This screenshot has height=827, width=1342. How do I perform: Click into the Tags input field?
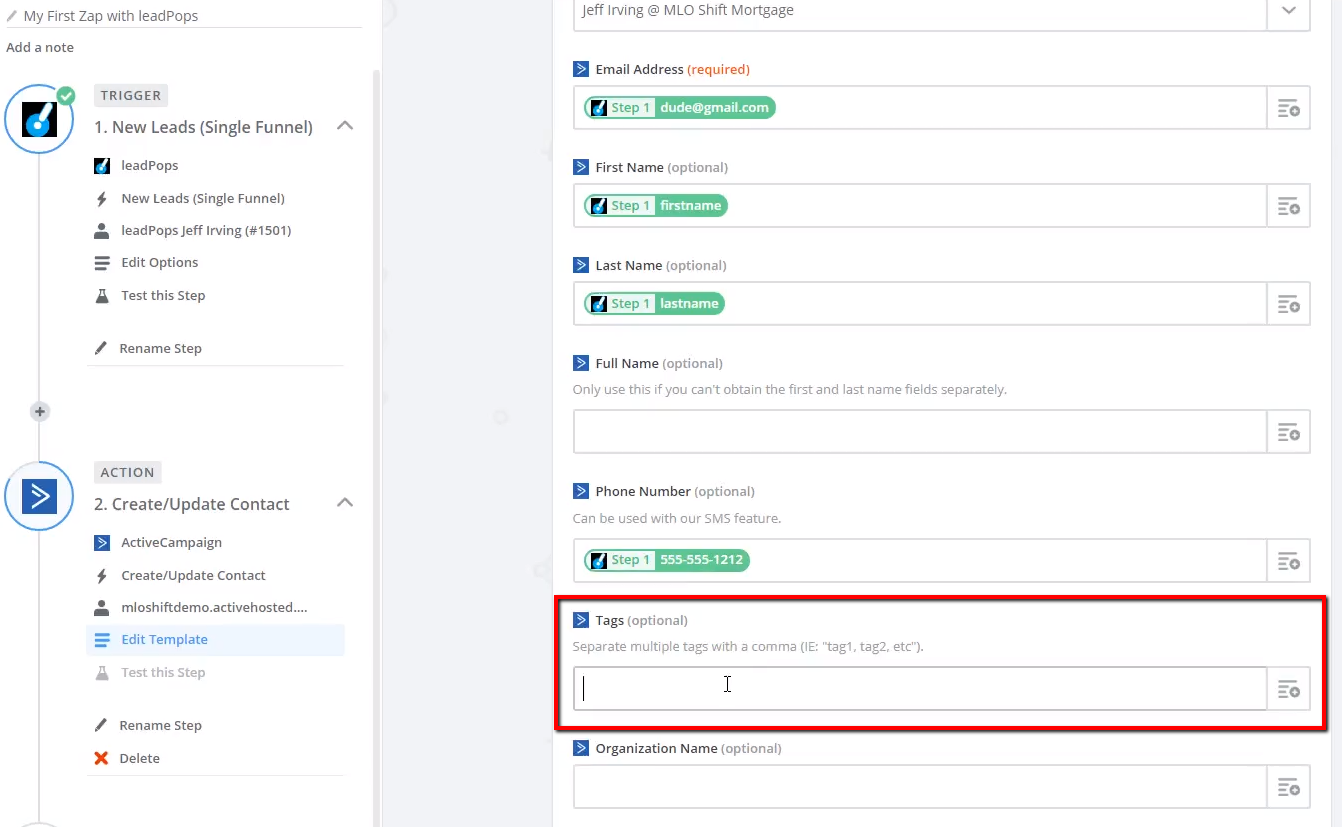coord(920,689)
